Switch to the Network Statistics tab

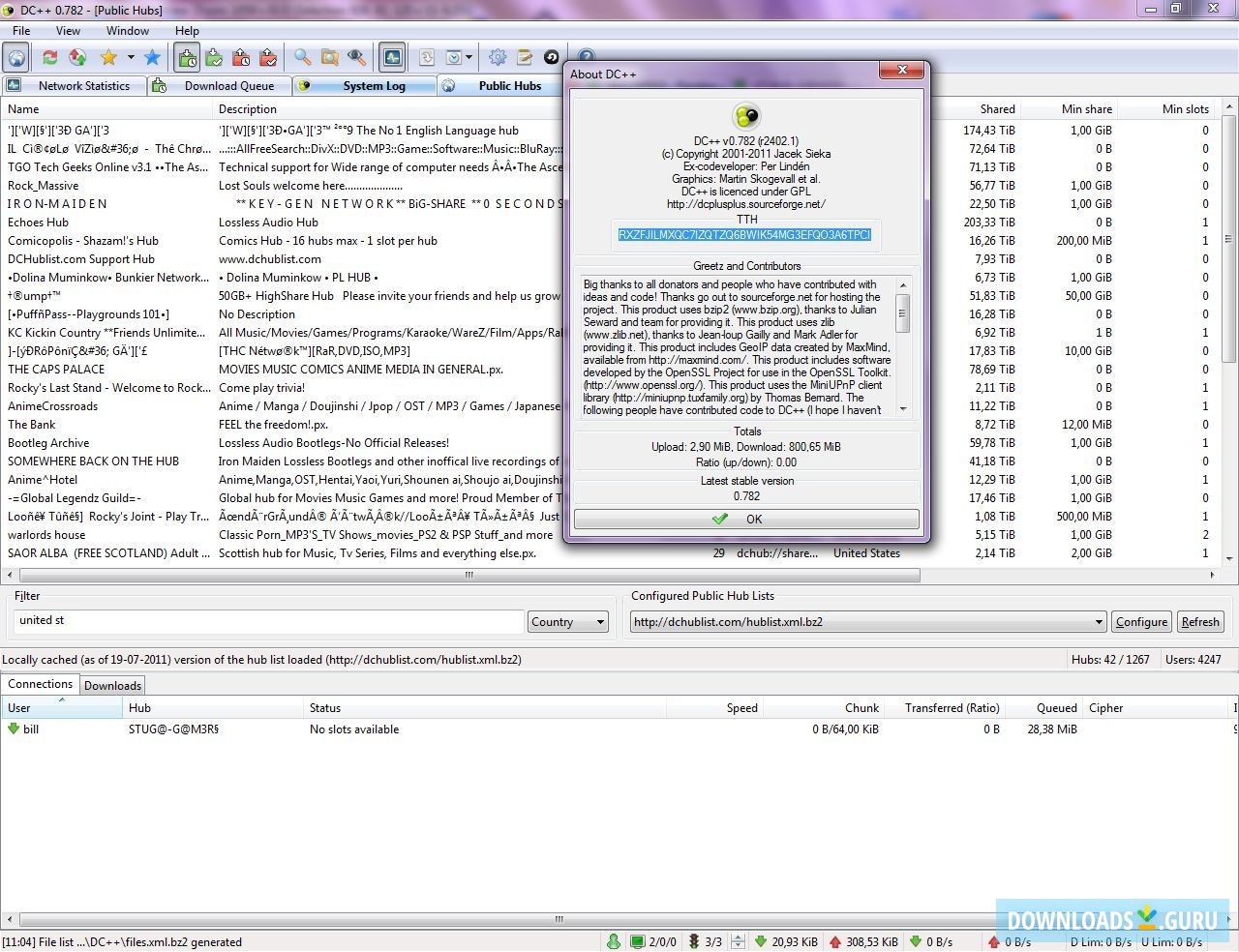(x=75, y=85)
